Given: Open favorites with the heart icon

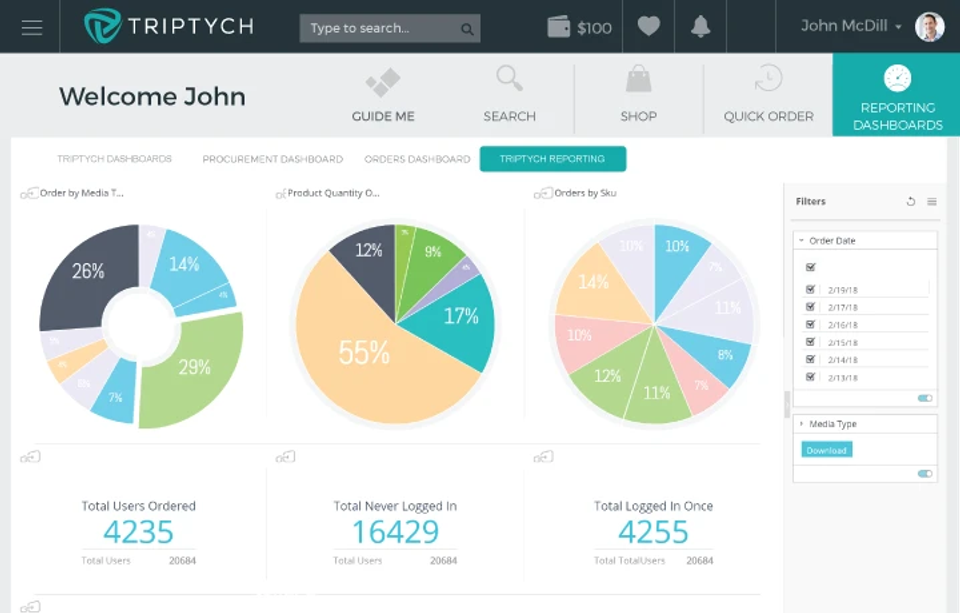Looking at the screenshot, I should coord(648,26).
